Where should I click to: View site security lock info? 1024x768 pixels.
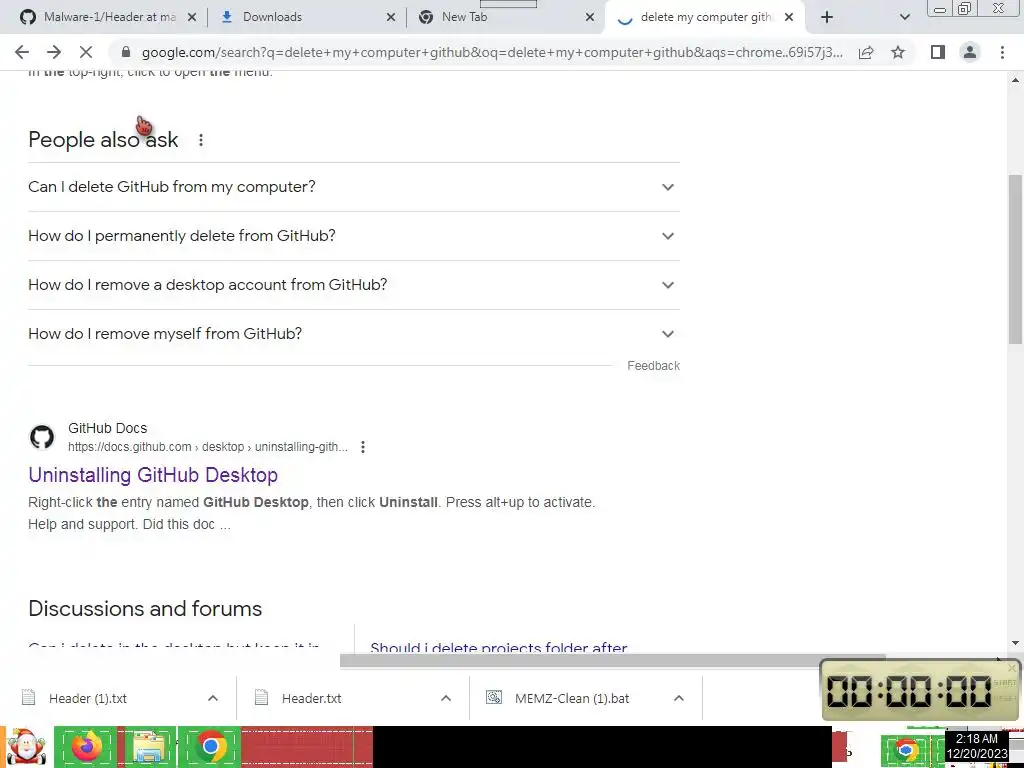(126, 52)
